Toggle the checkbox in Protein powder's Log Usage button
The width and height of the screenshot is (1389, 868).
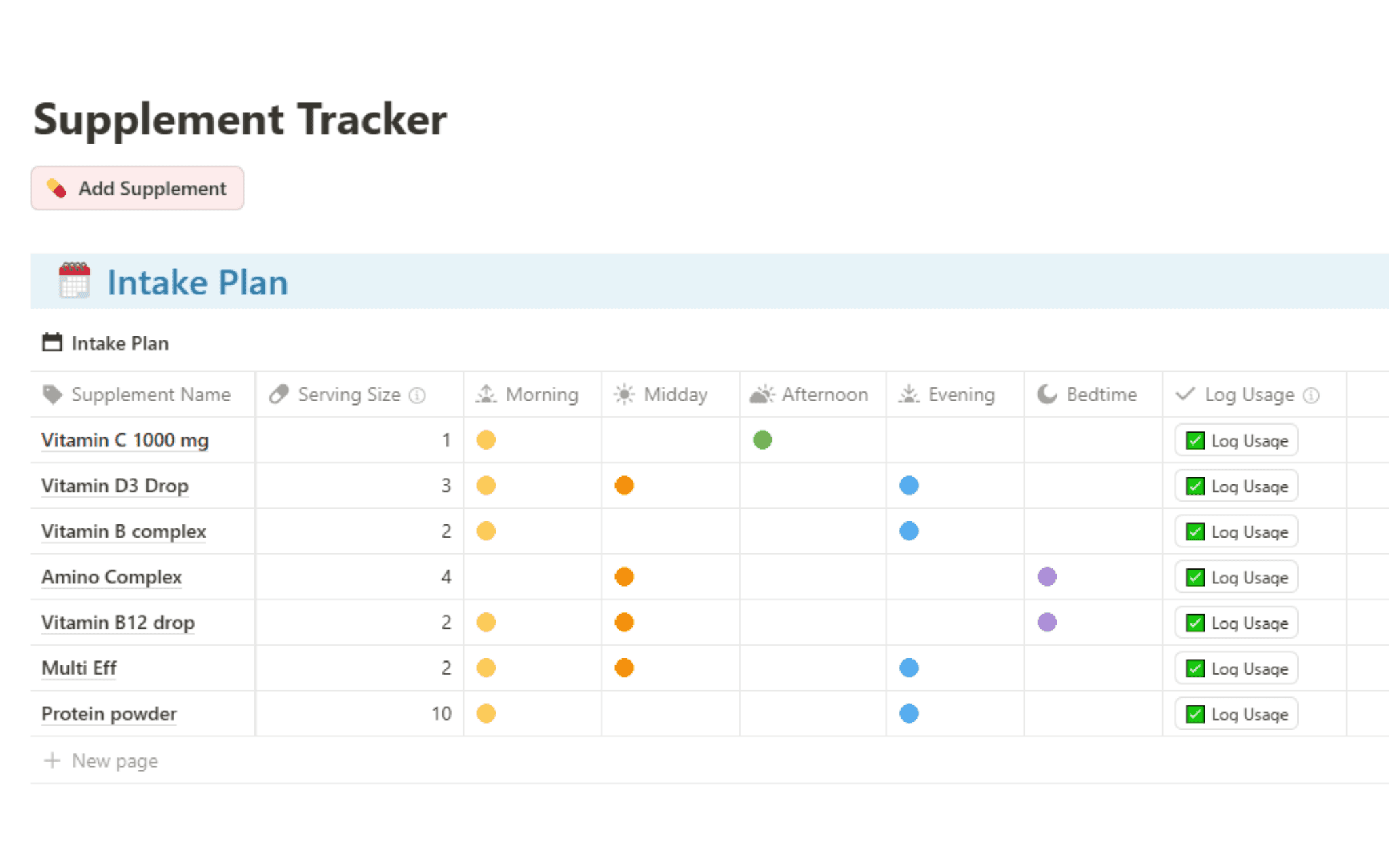pos(1194,713)
